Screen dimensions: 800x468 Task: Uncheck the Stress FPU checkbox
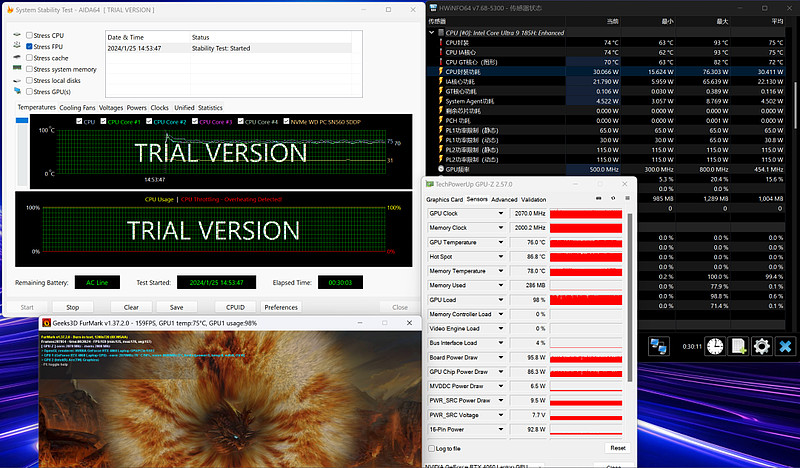[29, 46]
